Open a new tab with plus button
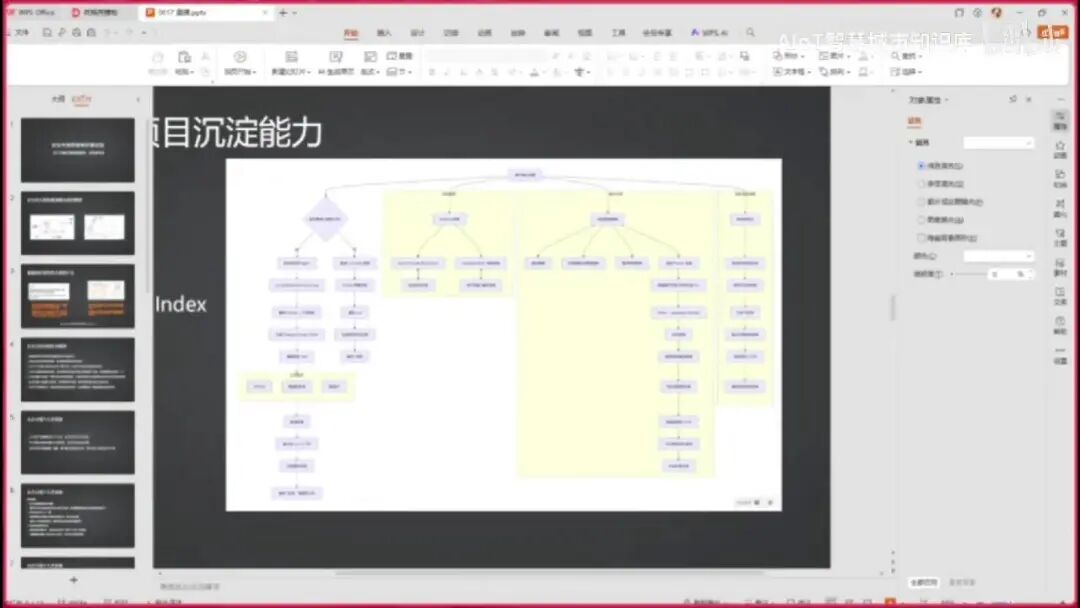The image size is (1080, 608). click(x=283, y=13)
